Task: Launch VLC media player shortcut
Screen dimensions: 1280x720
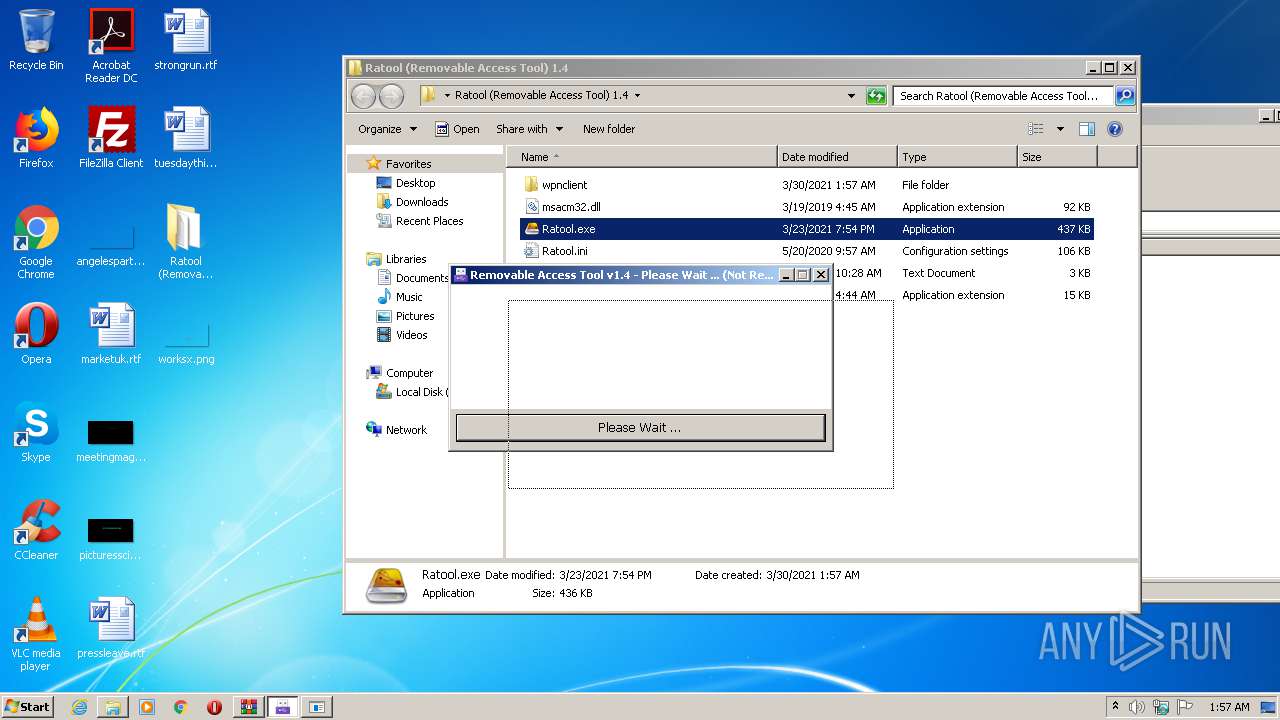Action: coord(36,634)
